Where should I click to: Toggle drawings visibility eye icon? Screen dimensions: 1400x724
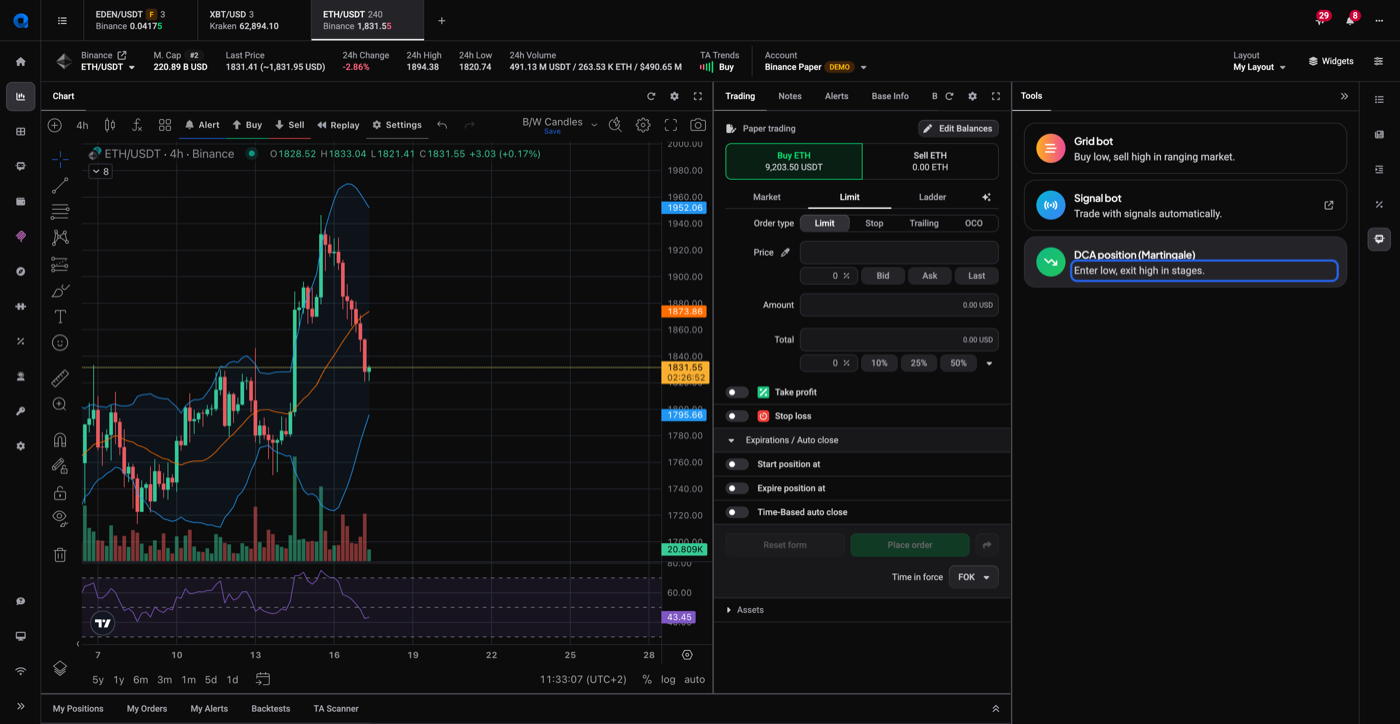point(60,518)
